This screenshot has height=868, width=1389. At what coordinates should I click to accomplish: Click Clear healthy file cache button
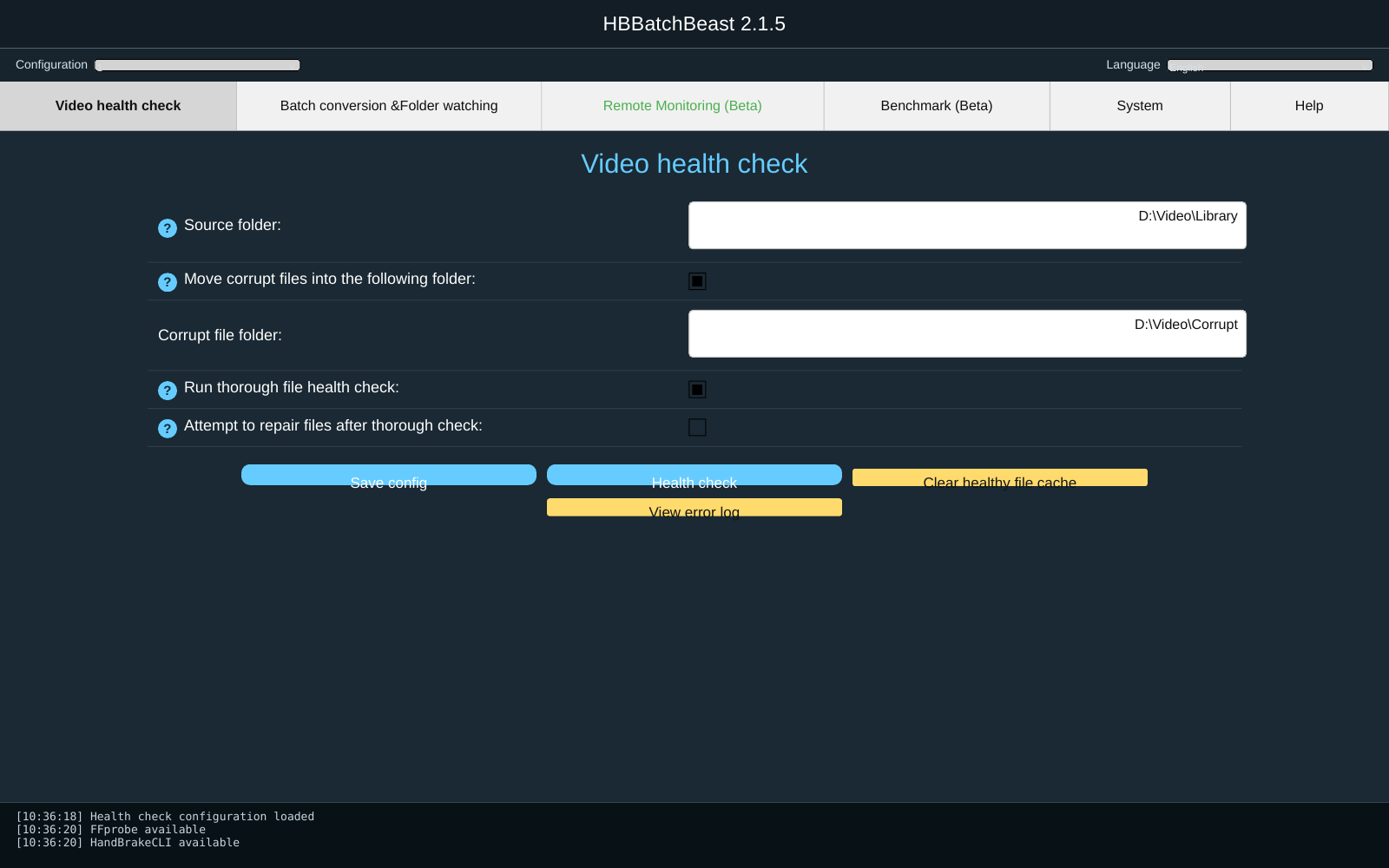[1000, 478]
